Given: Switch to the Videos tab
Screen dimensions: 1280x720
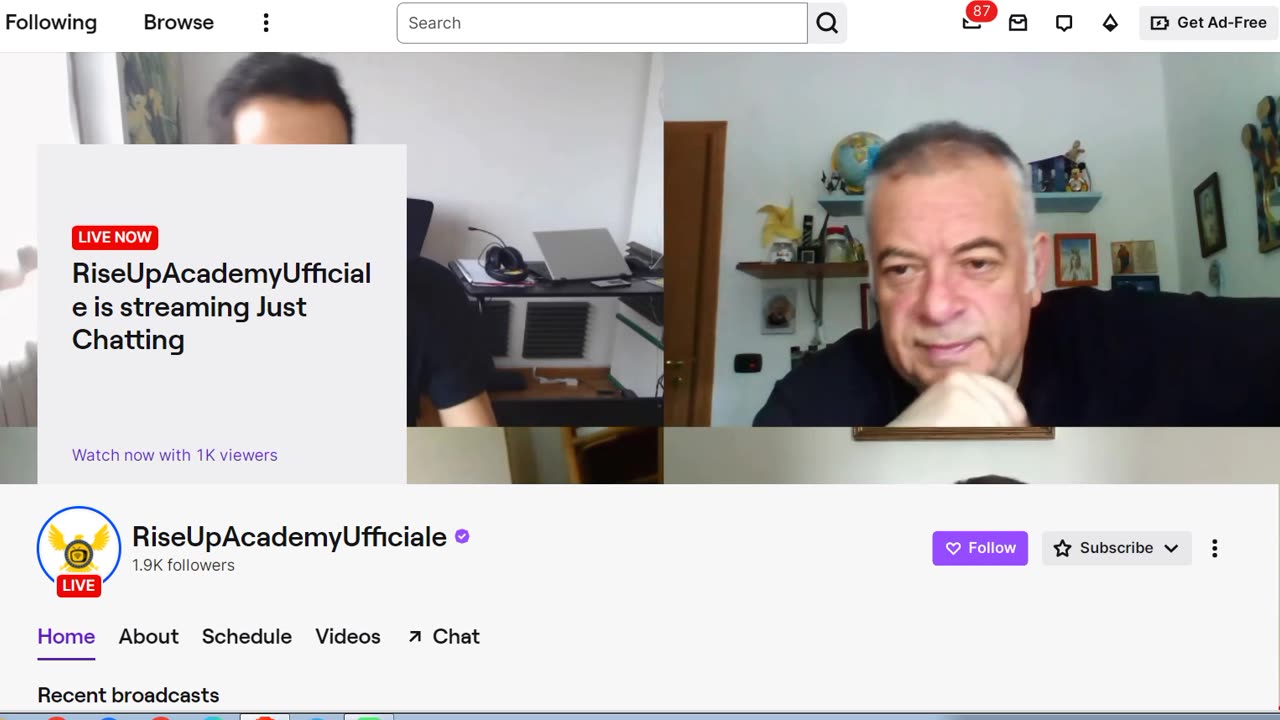Looking at the screenshot, I should 348,637.
